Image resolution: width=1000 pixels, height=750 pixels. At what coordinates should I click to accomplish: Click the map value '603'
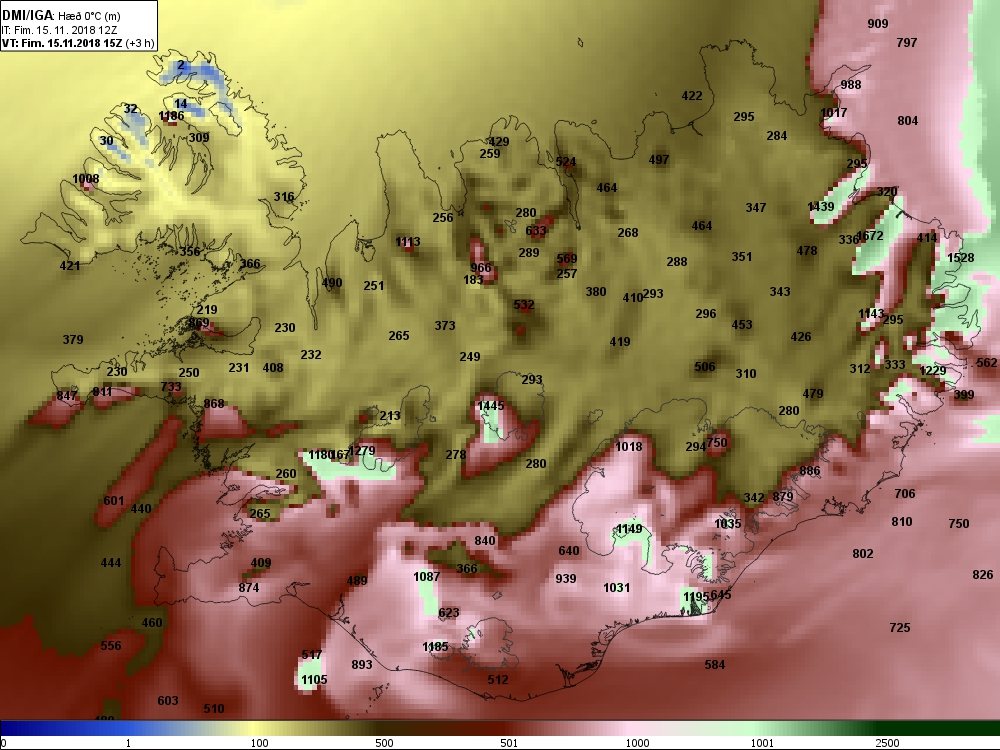coord(168,701)
